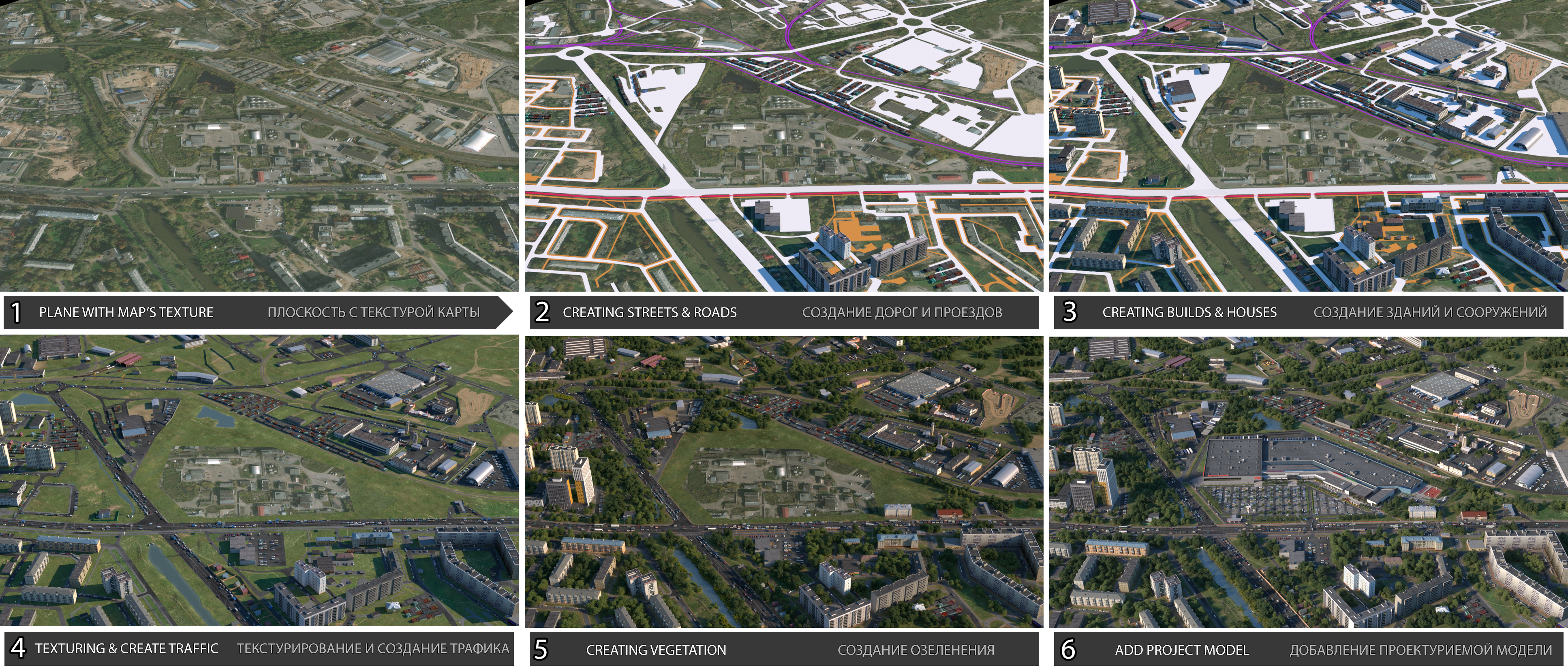Click the creating vegetation stage render
Viewport: 1568px width, 672px height.
(x=783, y=480)
